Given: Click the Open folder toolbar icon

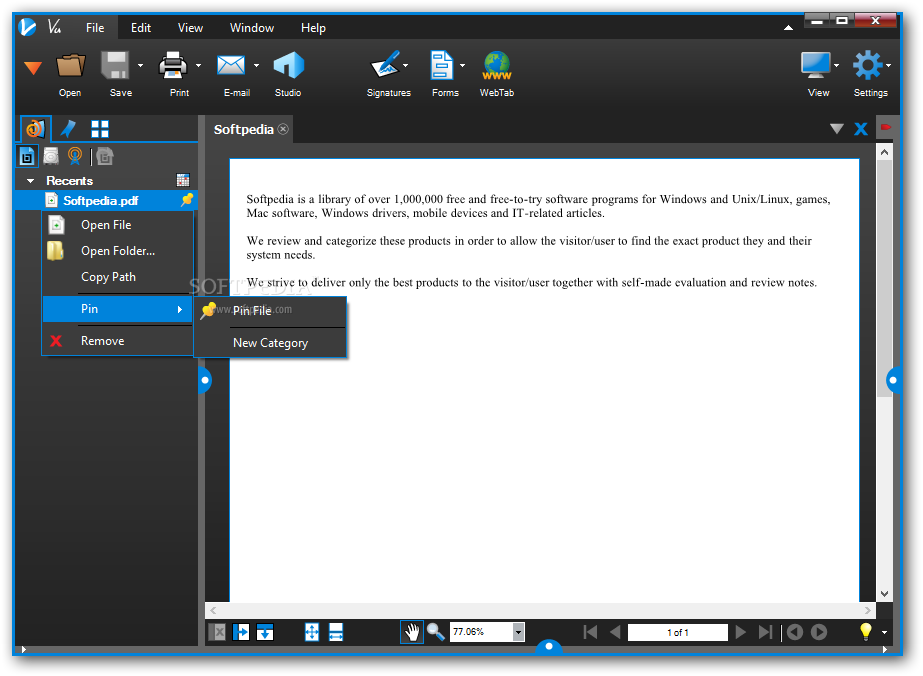Looking at the screenshot, I should pyautogui.click(x=70, y=65).
